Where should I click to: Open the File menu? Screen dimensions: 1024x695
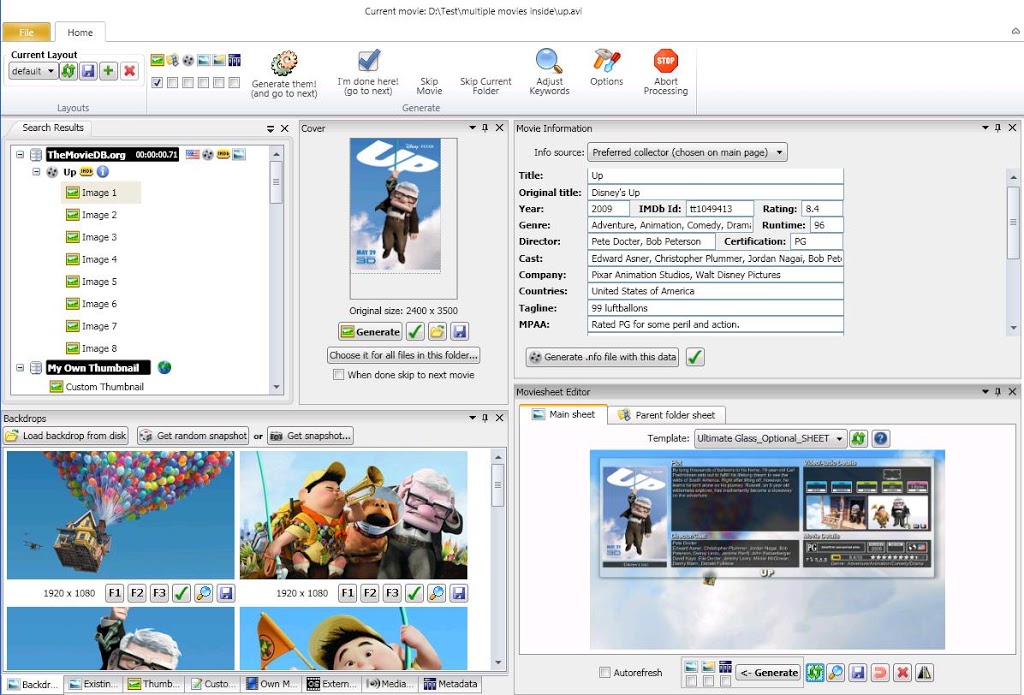(x=27, y=32)
